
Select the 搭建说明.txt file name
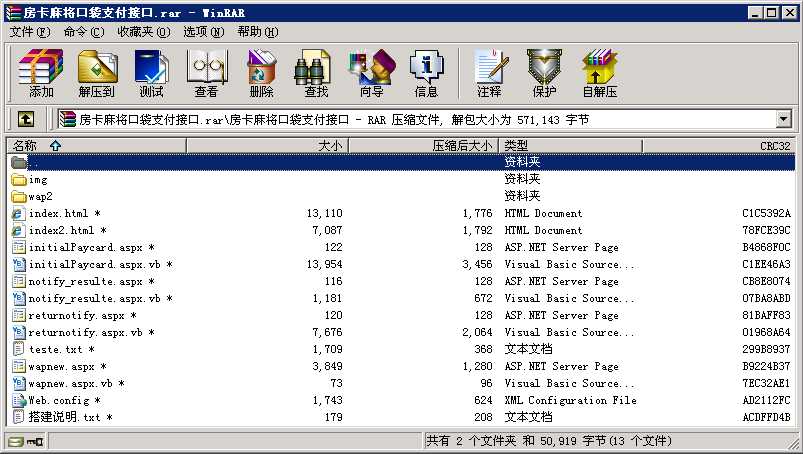(65, 417)
